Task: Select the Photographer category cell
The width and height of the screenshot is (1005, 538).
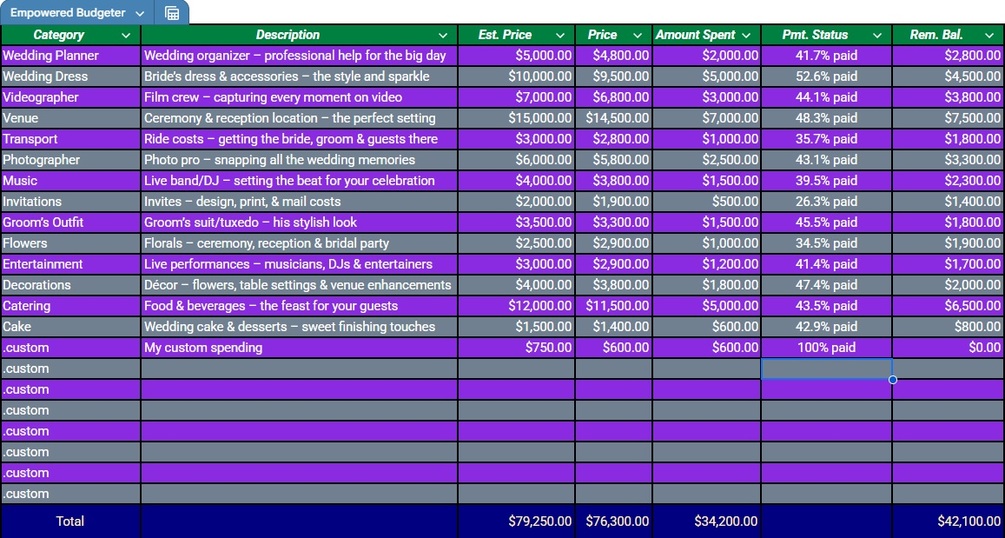Action: pyautogui.click(x=71, y=160)
